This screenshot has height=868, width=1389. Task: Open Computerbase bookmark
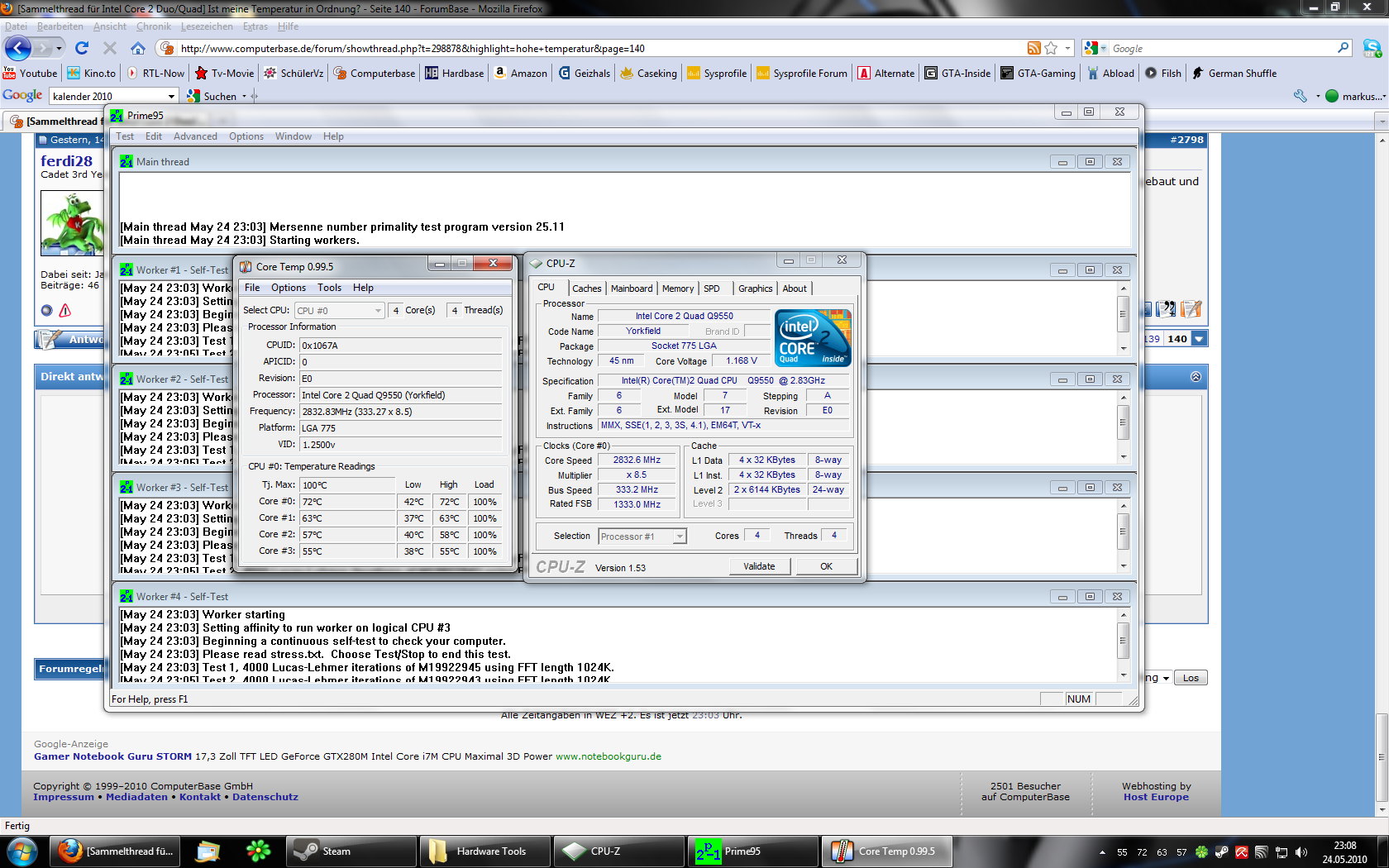pos(375,73)
